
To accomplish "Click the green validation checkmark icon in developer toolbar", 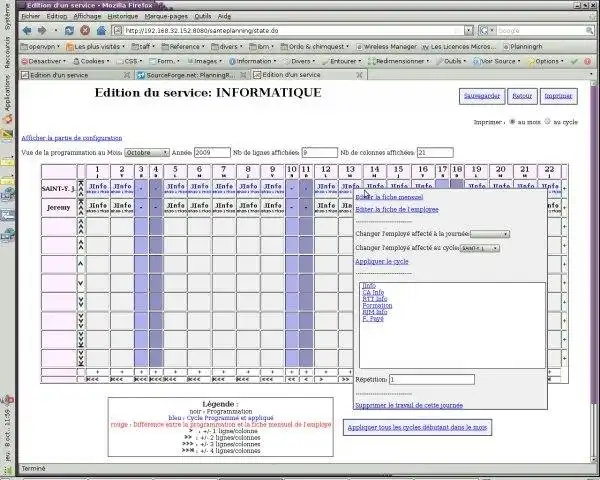I will coord(574,61).
